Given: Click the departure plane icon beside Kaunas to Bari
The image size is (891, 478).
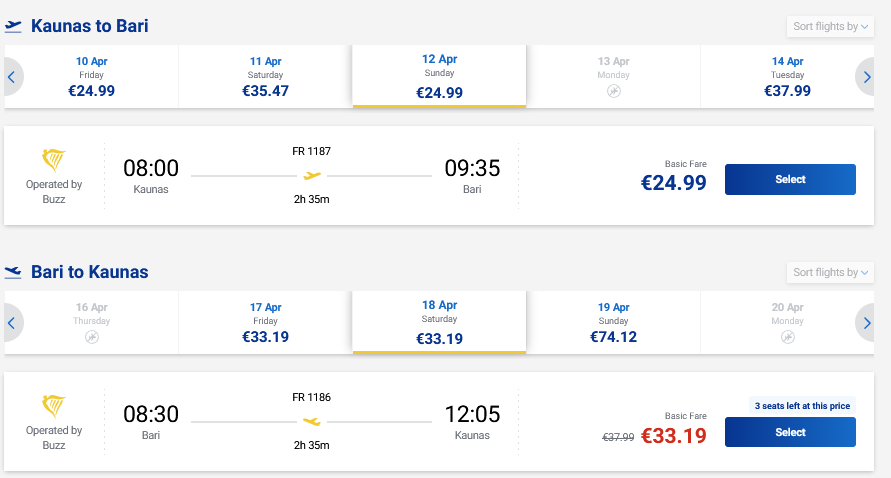Looking at the screenshot, I should (13, 27).
